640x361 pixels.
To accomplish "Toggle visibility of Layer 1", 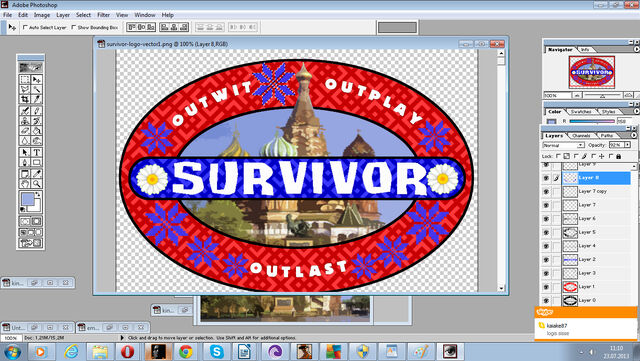I will tap(546, 287).
